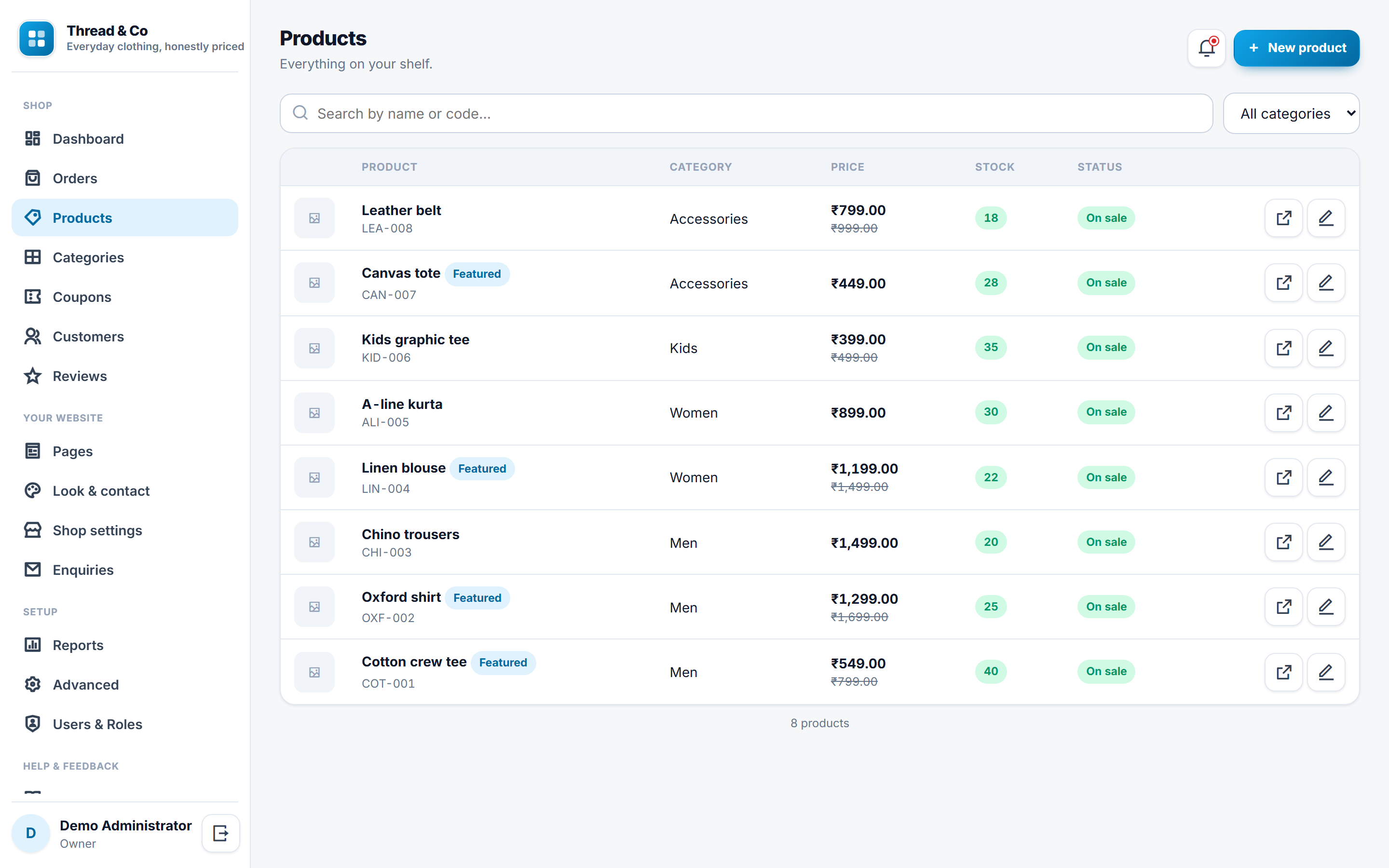Open Canvas tote external view icon
This screenshot has width=1389, height=868.
(x=1283, y=283)
